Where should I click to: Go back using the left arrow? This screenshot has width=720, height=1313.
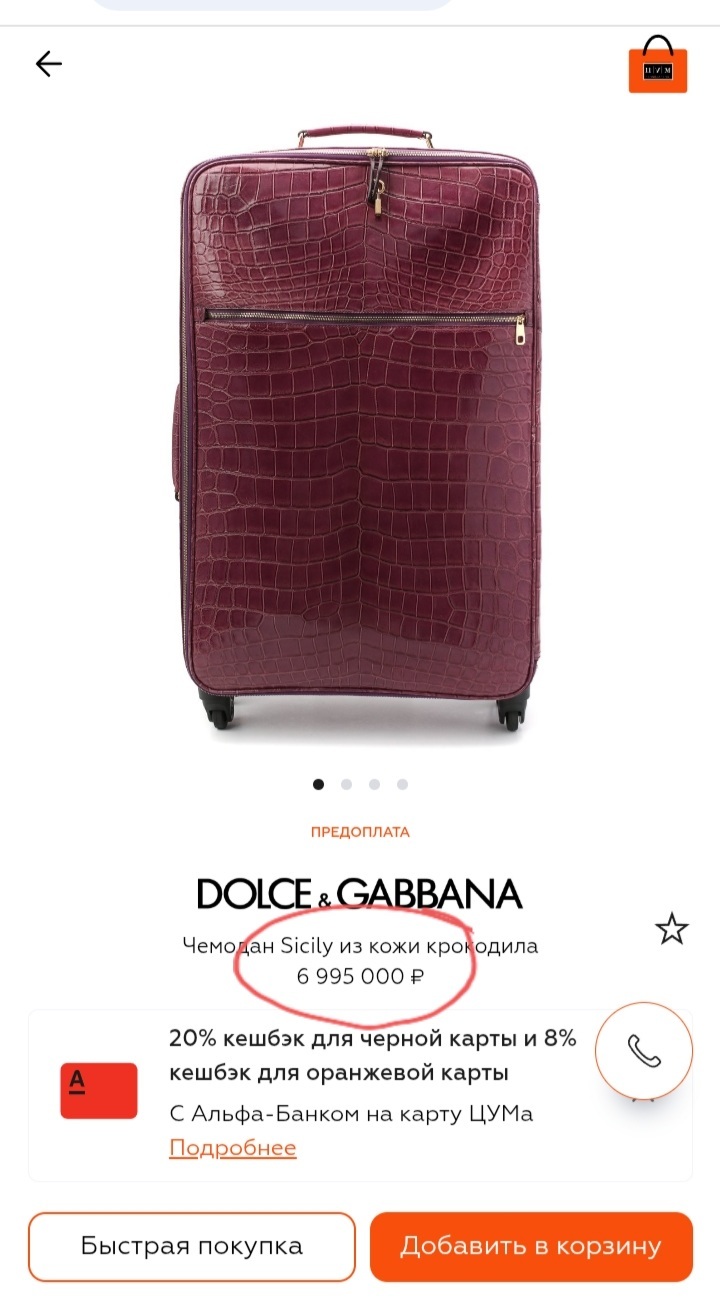click(x=49, y=64)
